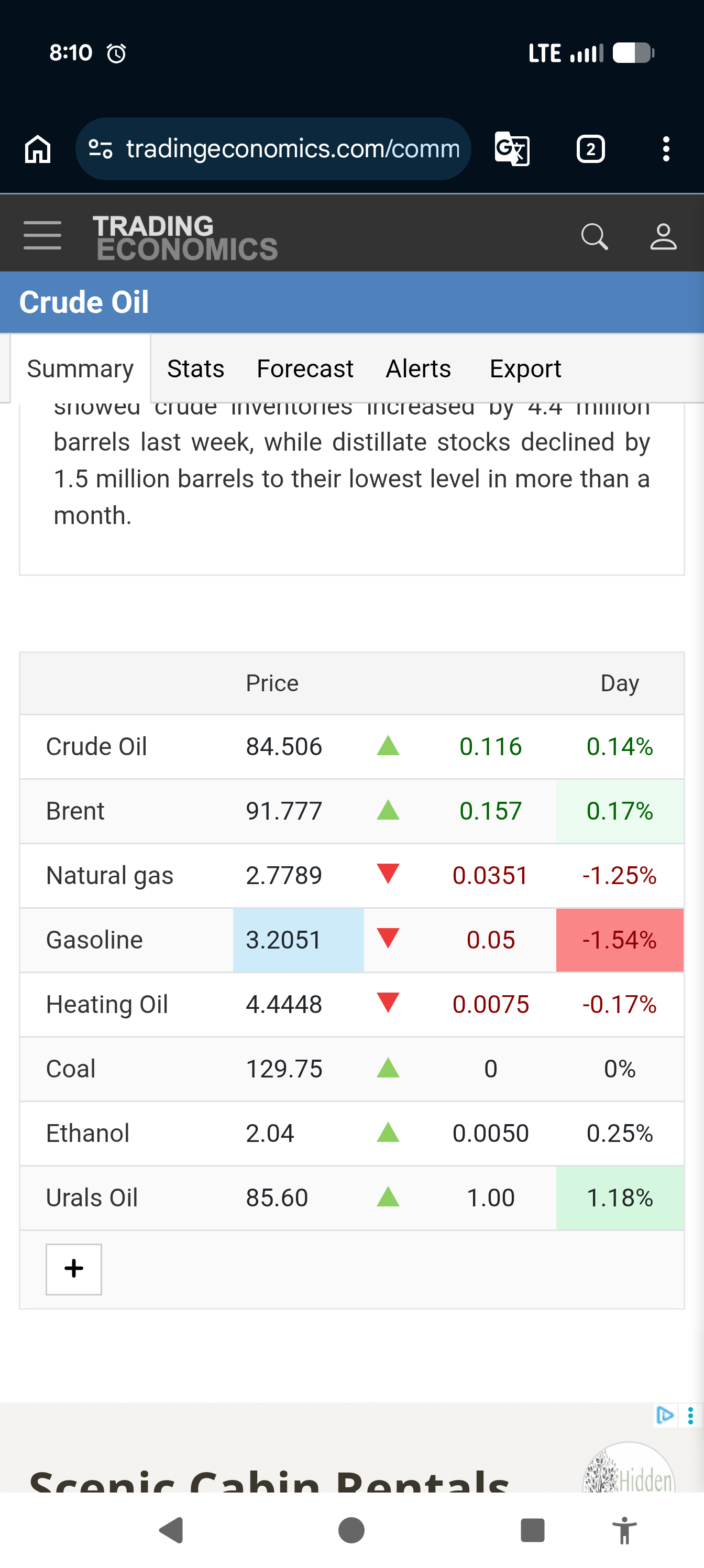Open the user account icon
This screenshot has height=1568, width=704.
point(663,237)
